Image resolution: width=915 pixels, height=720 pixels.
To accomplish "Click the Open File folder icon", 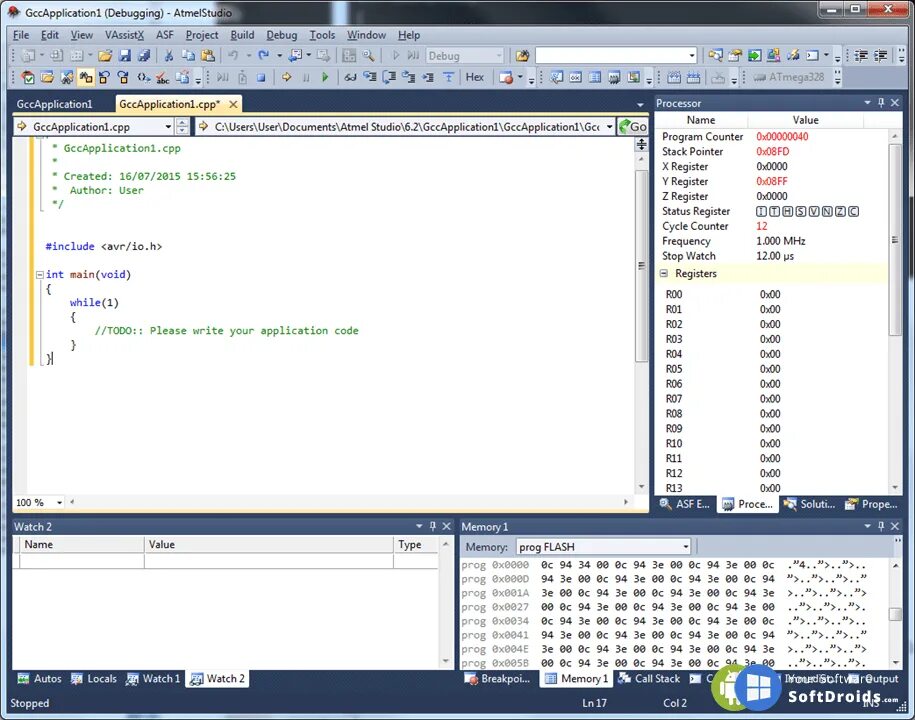I will click(x=105, y=55).
